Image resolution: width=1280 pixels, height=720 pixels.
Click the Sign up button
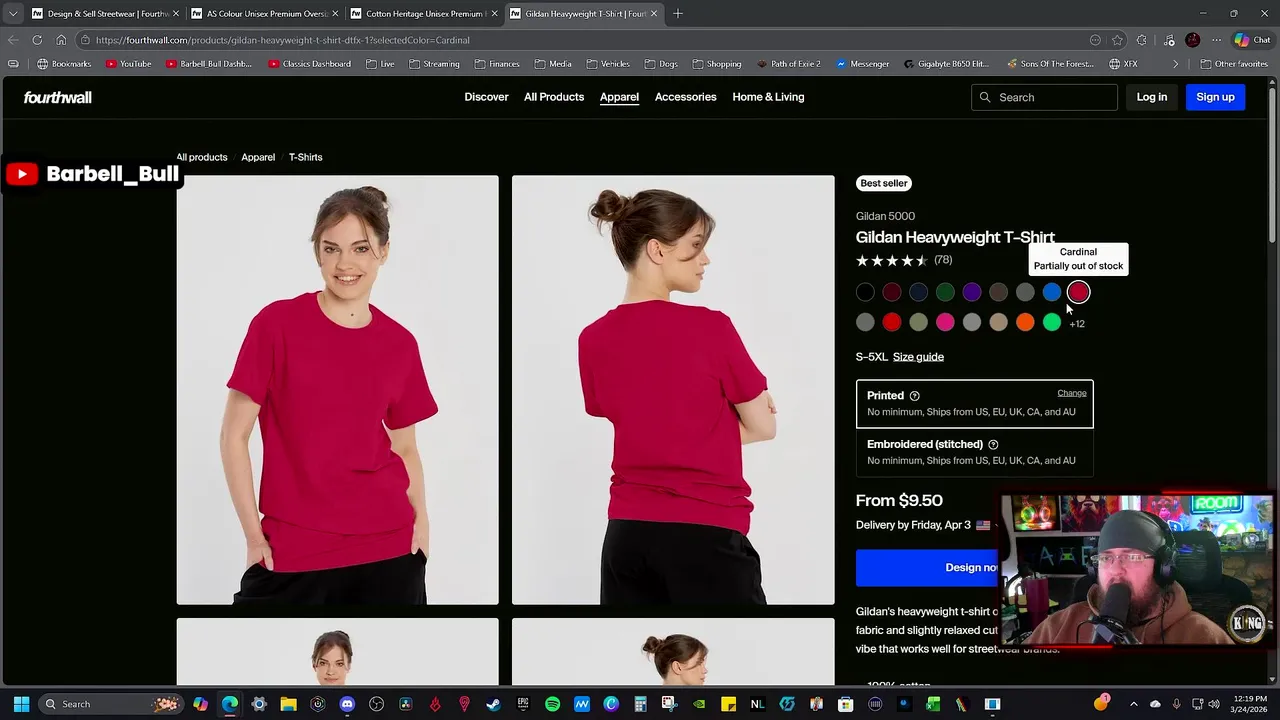1215,97
